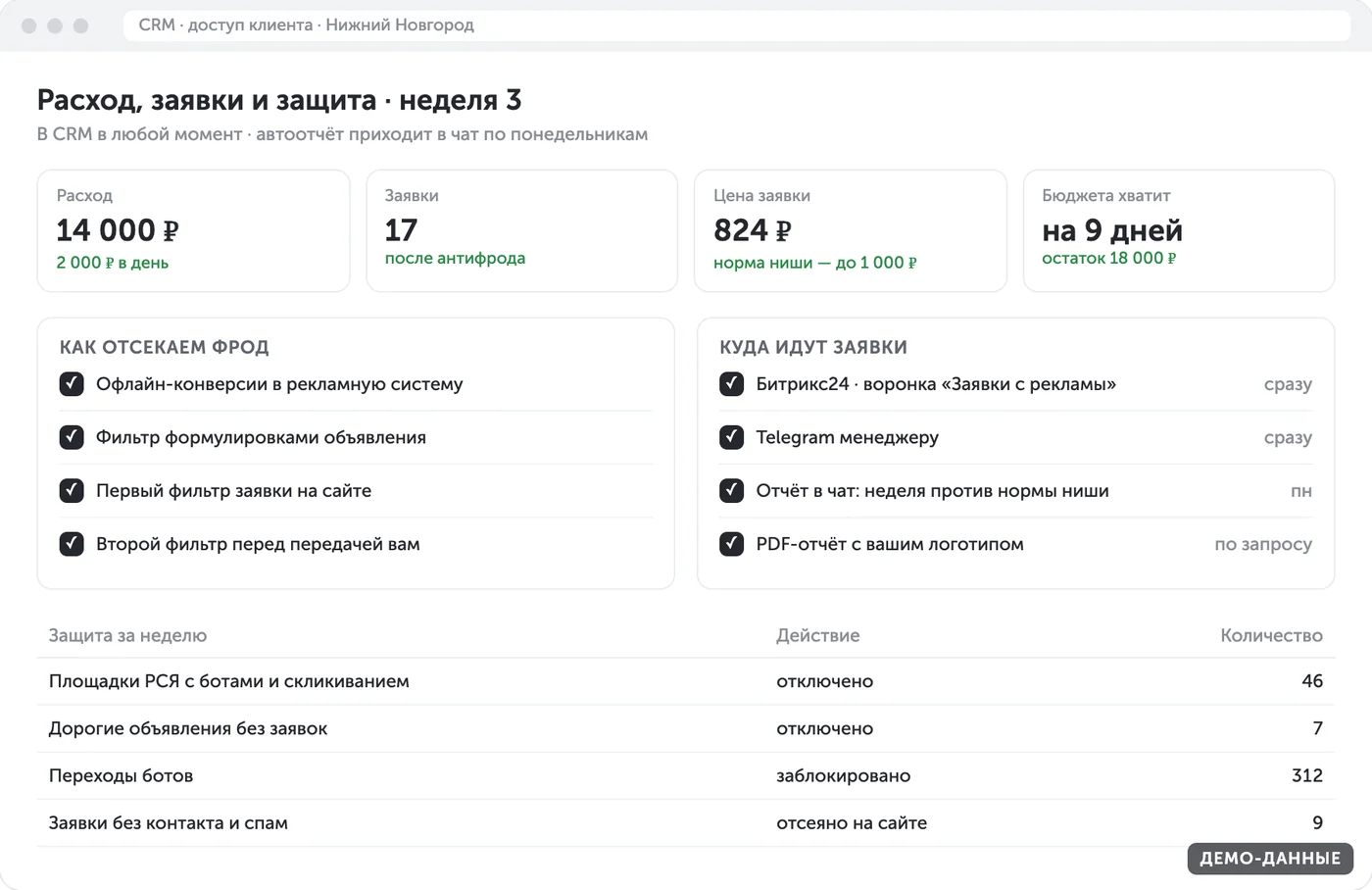Select row Дорогие объявления без заявок
Viewport: 1372px width, 890px height.
point(686,728)
